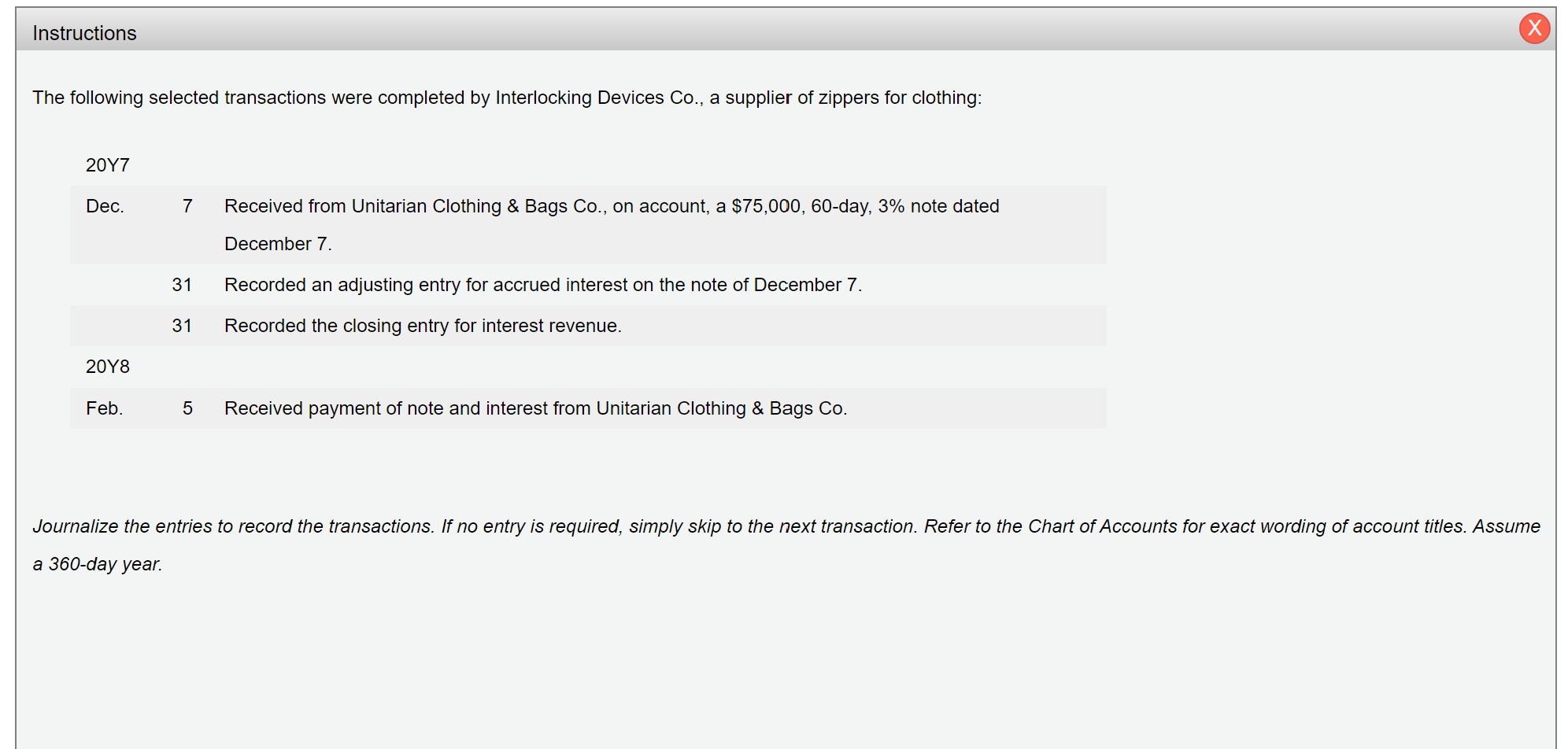Select the journalize instructions paragraph
The width and height of the screenshot is (1568, 749).
point(787,544)
